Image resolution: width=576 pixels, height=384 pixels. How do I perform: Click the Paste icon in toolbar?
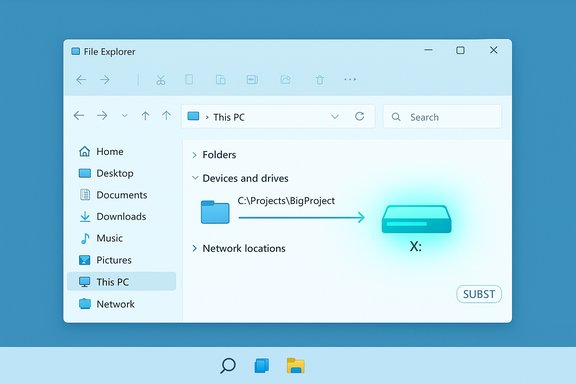coord(220,79)
